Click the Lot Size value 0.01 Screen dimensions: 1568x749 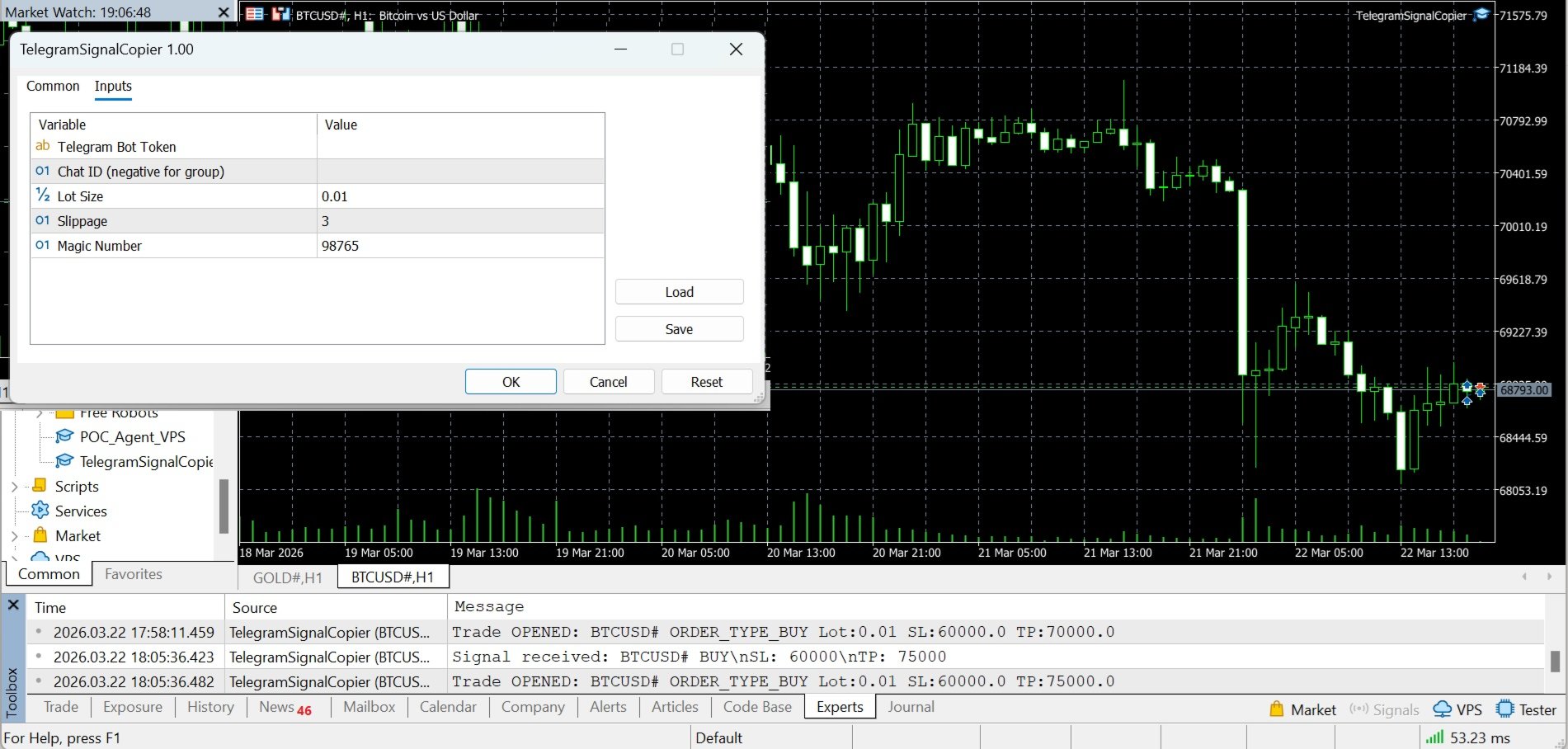pyautogui.click(x=461, y=196)
